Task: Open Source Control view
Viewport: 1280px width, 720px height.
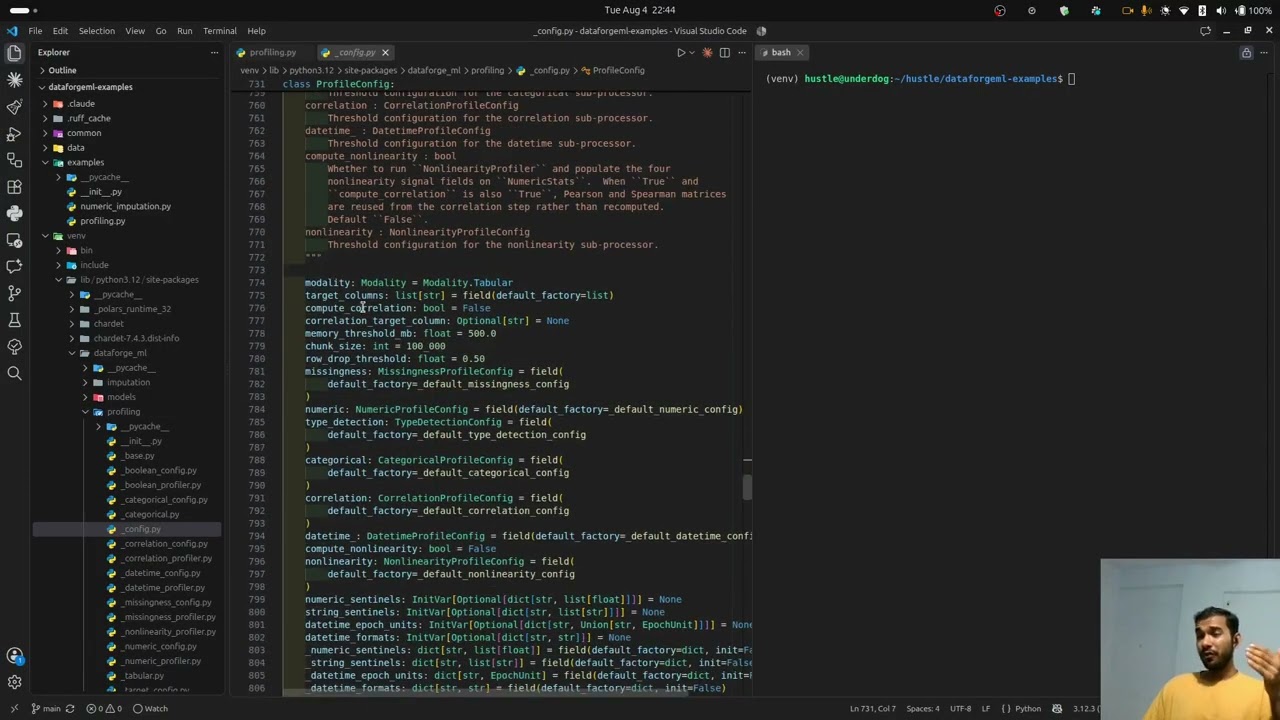Action: 14,293
